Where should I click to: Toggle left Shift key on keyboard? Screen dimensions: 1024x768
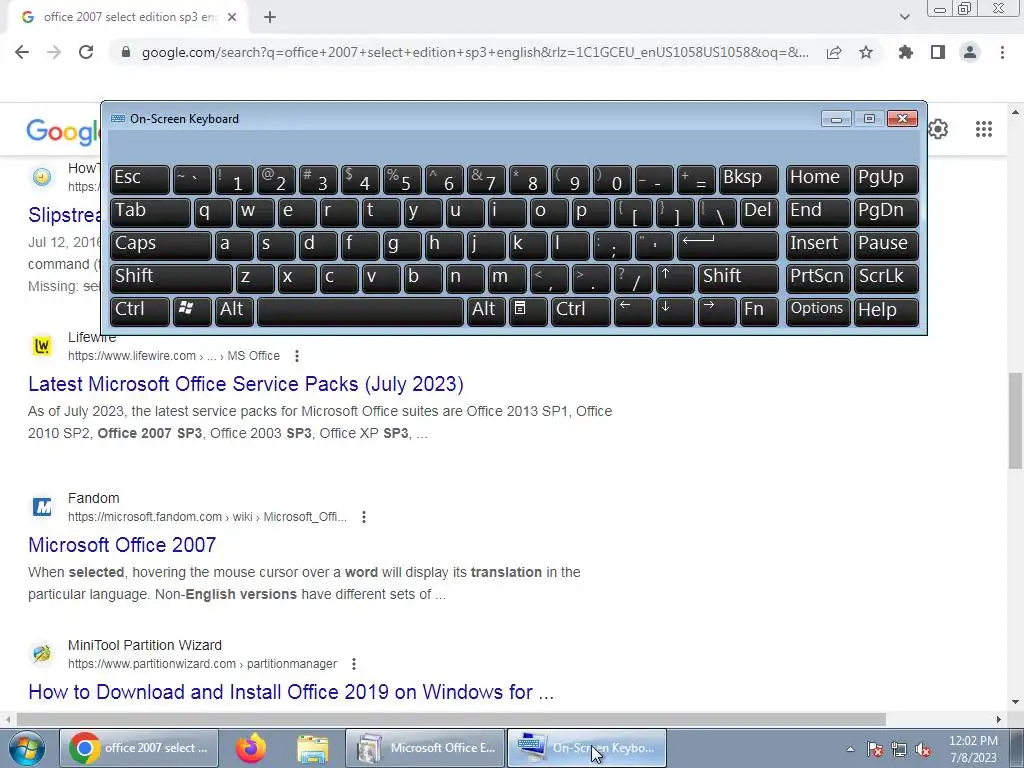(x=171, y=278)
